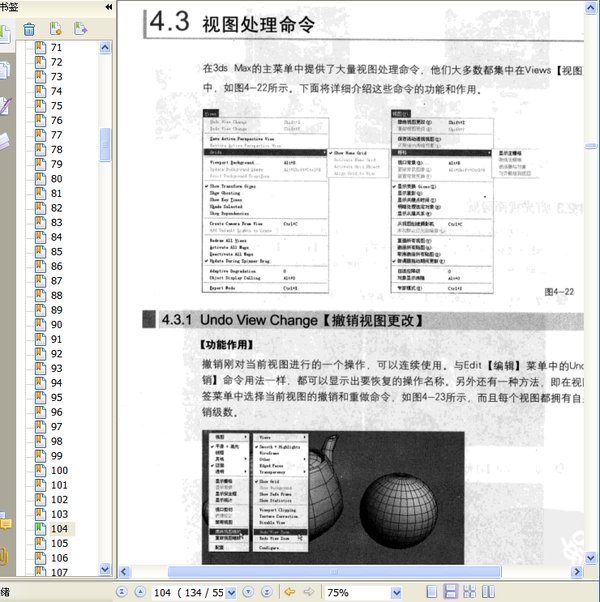Open the pages thumbnail panel icon

pos(5,71)
